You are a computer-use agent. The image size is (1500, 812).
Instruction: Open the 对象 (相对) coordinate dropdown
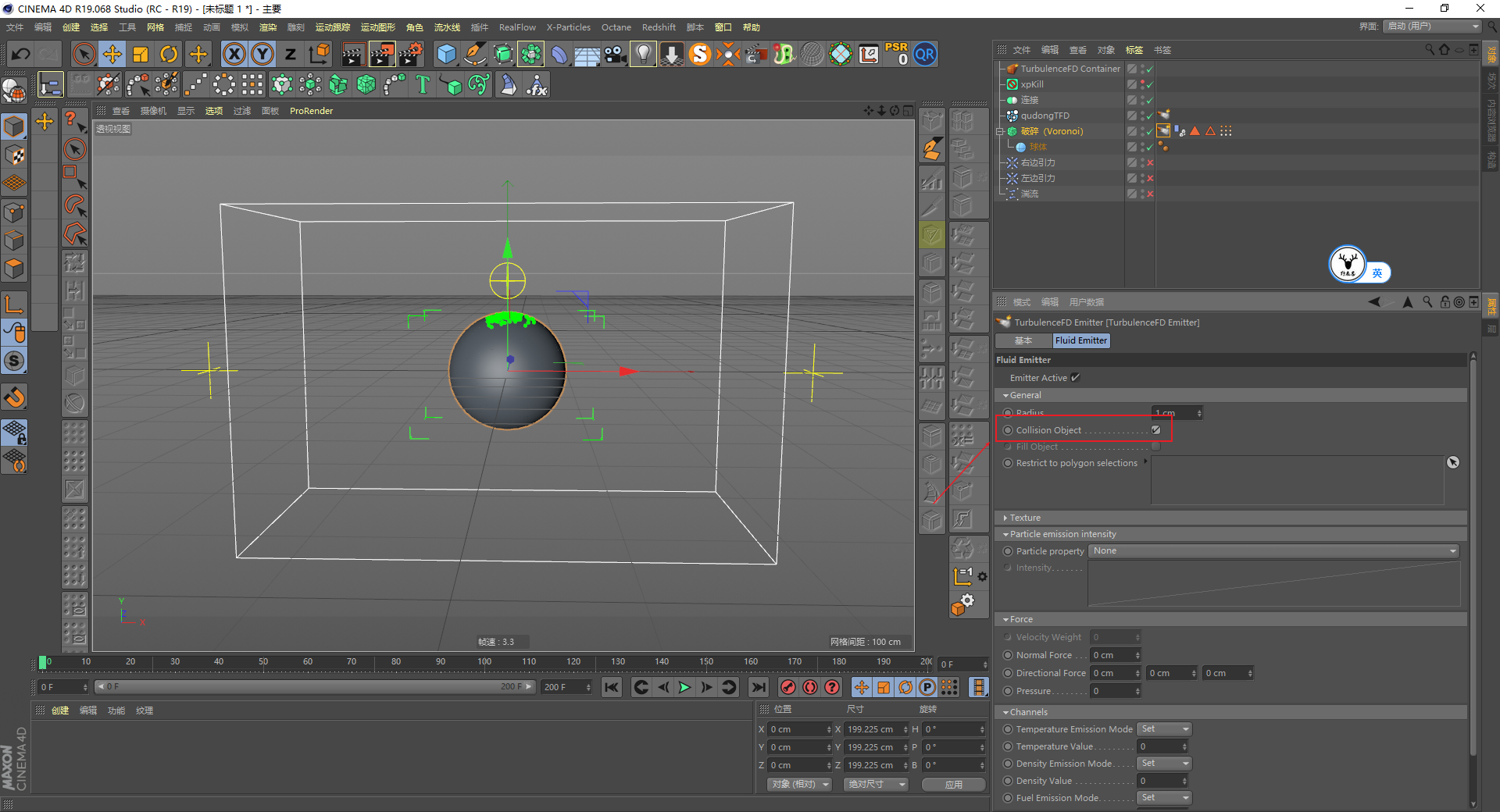tap(799, 785)
